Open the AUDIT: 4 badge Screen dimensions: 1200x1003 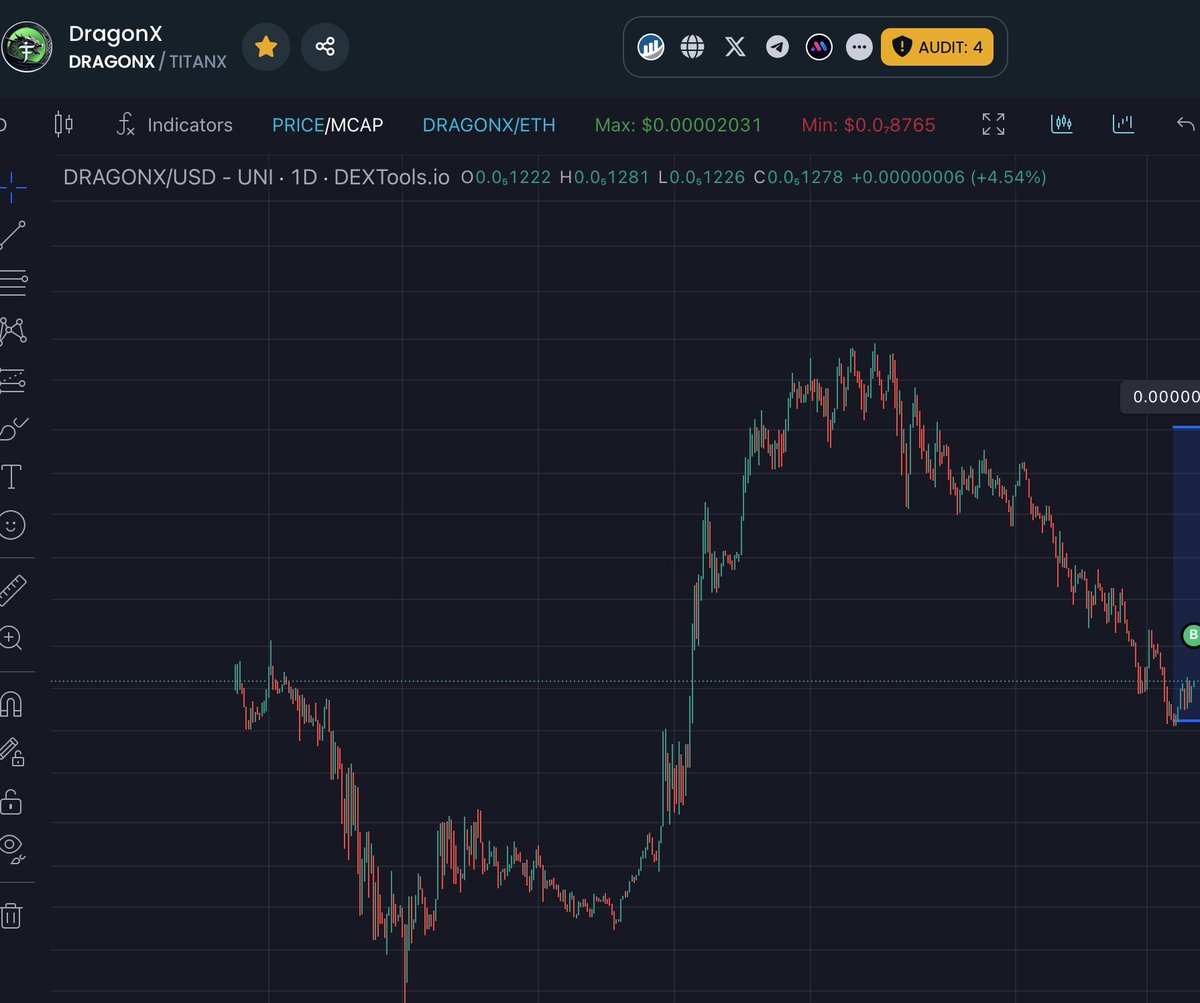tap(937, 47)
